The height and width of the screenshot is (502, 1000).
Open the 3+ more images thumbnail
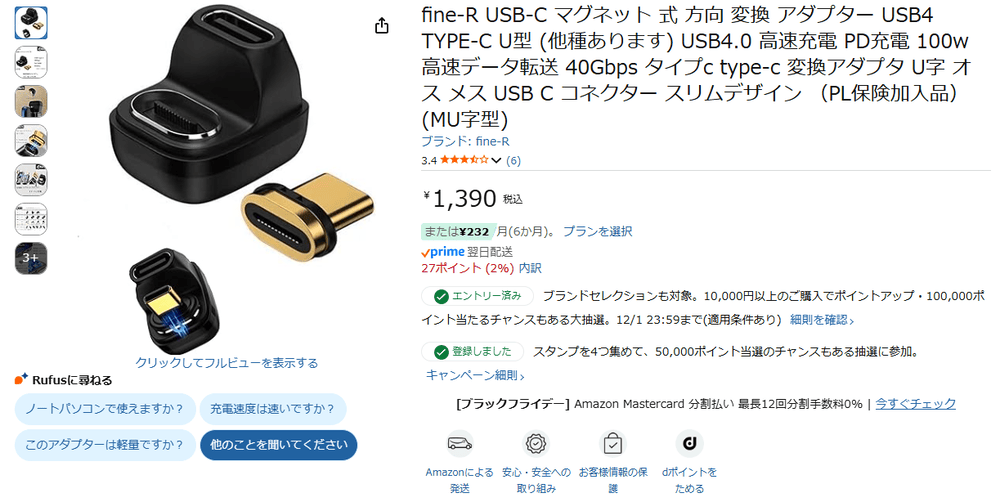pyautogui.click(x=31, y=258)
